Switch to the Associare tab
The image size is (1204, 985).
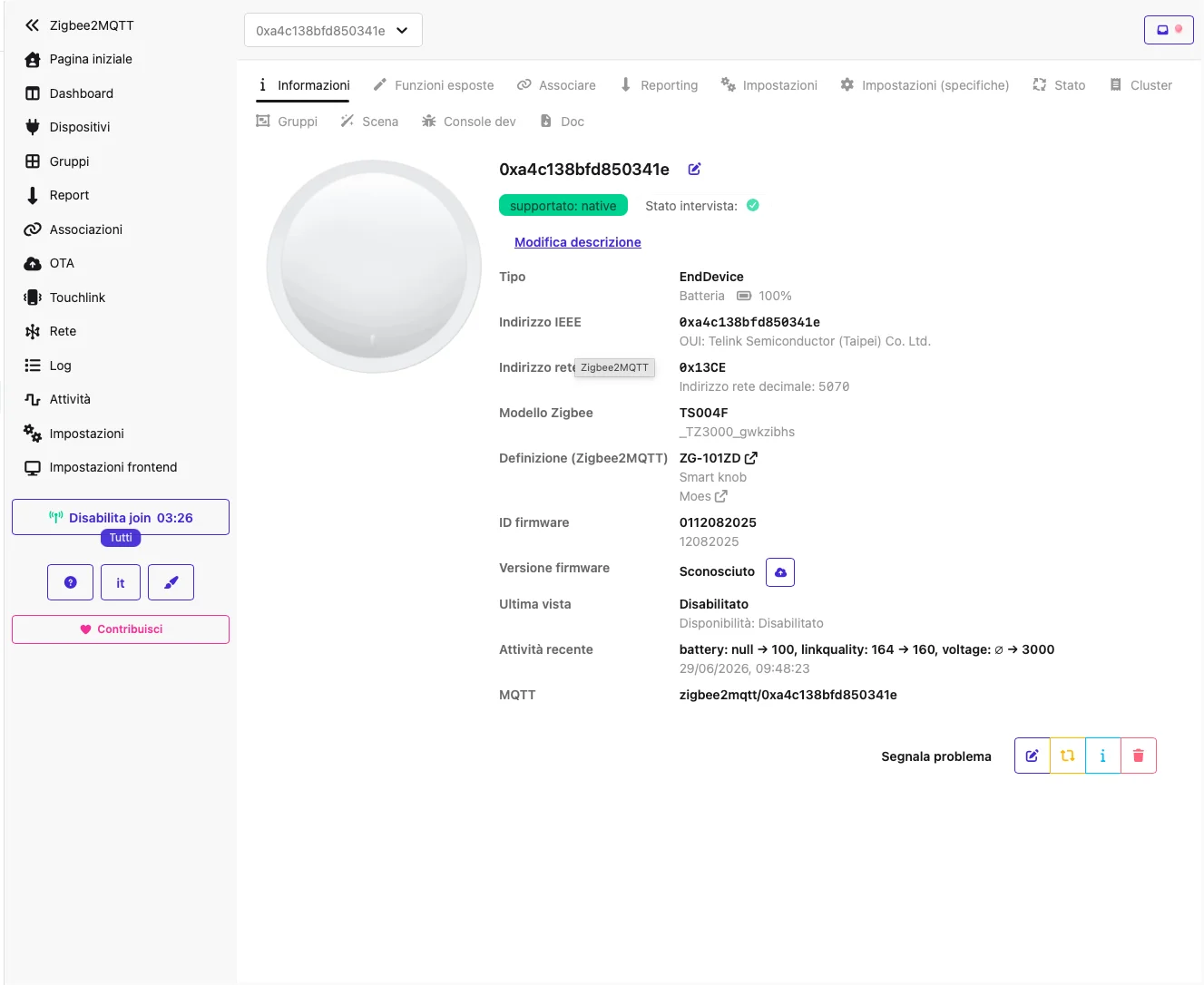click(556, 85)
